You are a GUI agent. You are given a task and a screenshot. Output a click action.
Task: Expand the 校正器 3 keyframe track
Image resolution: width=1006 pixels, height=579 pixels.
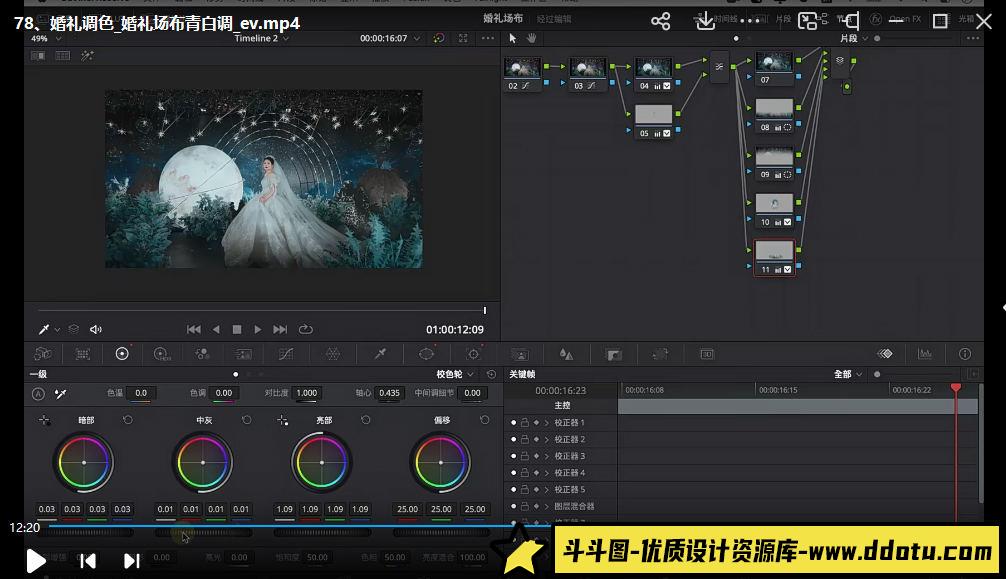tap(547, 456)
